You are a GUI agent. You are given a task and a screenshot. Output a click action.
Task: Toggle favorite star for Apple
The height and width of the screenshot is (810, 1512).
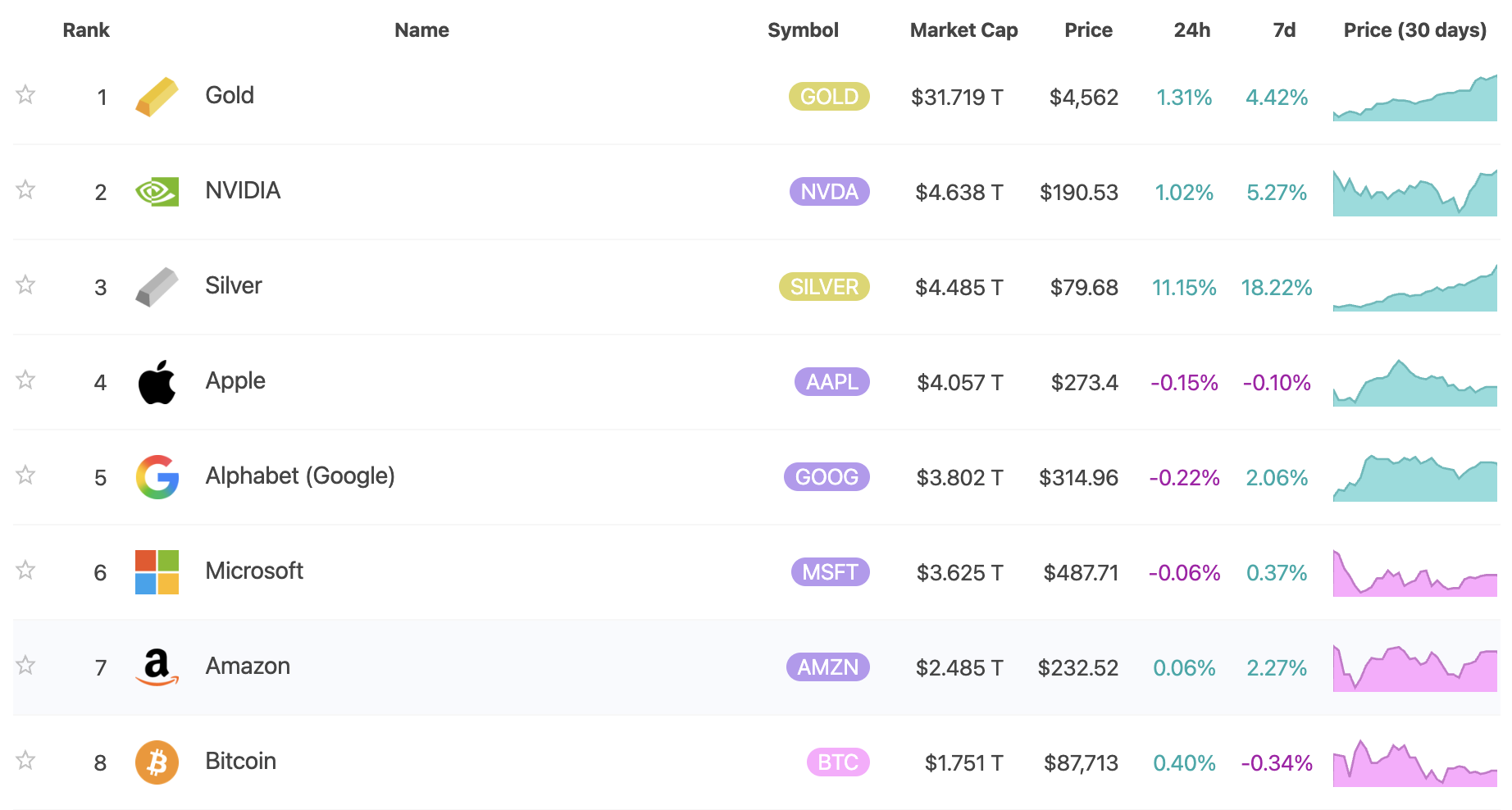[x=25, y=380]
